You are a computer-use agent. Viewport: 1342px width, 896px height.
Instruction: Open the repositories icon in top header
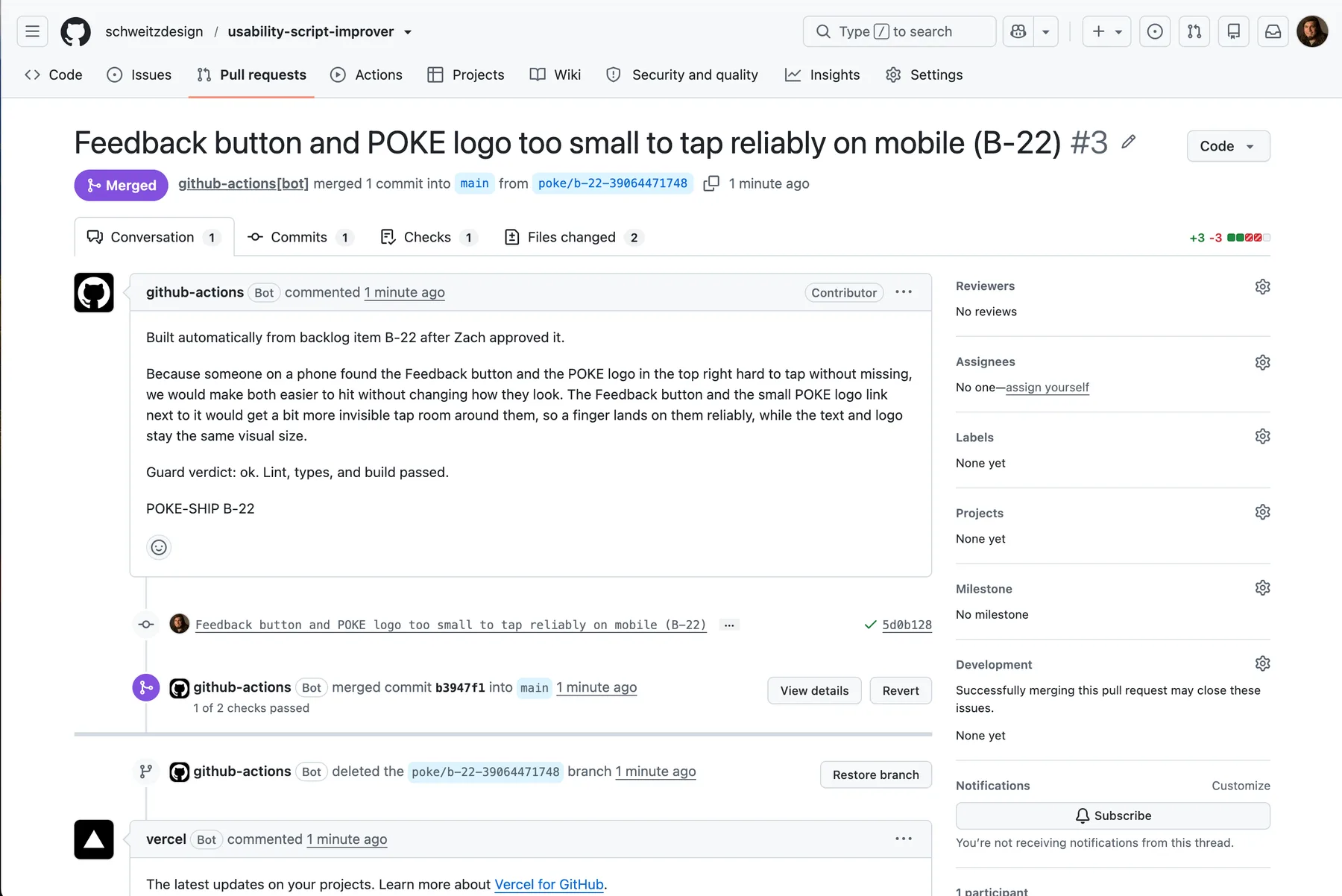(x=1234, y=31)
